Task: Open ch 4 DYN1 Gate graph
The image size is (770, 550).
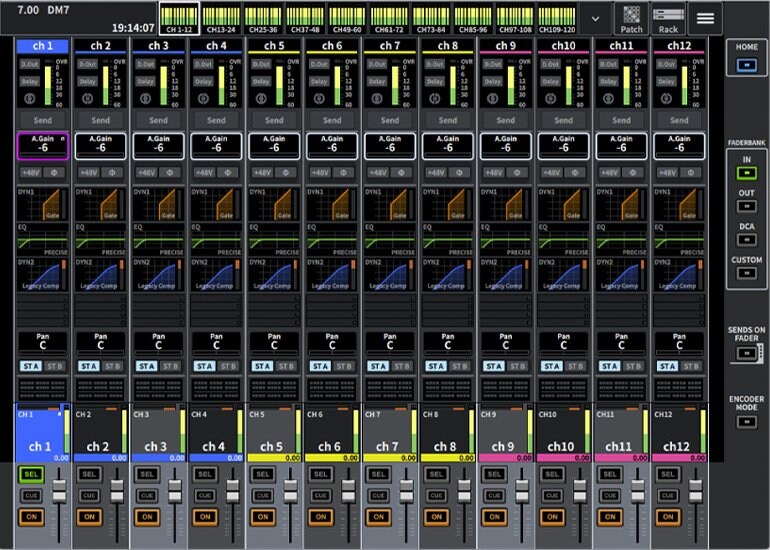Action: [217, 204]
